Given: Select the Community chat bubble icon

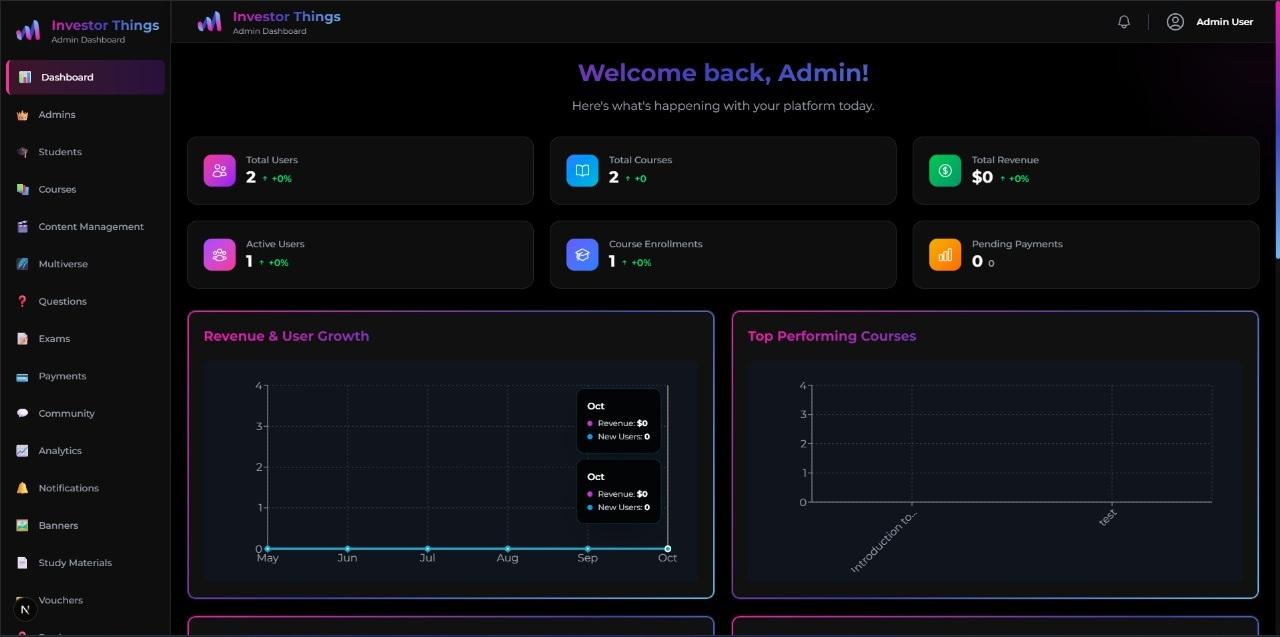Looking at the screenshot, I should (23, 413).
